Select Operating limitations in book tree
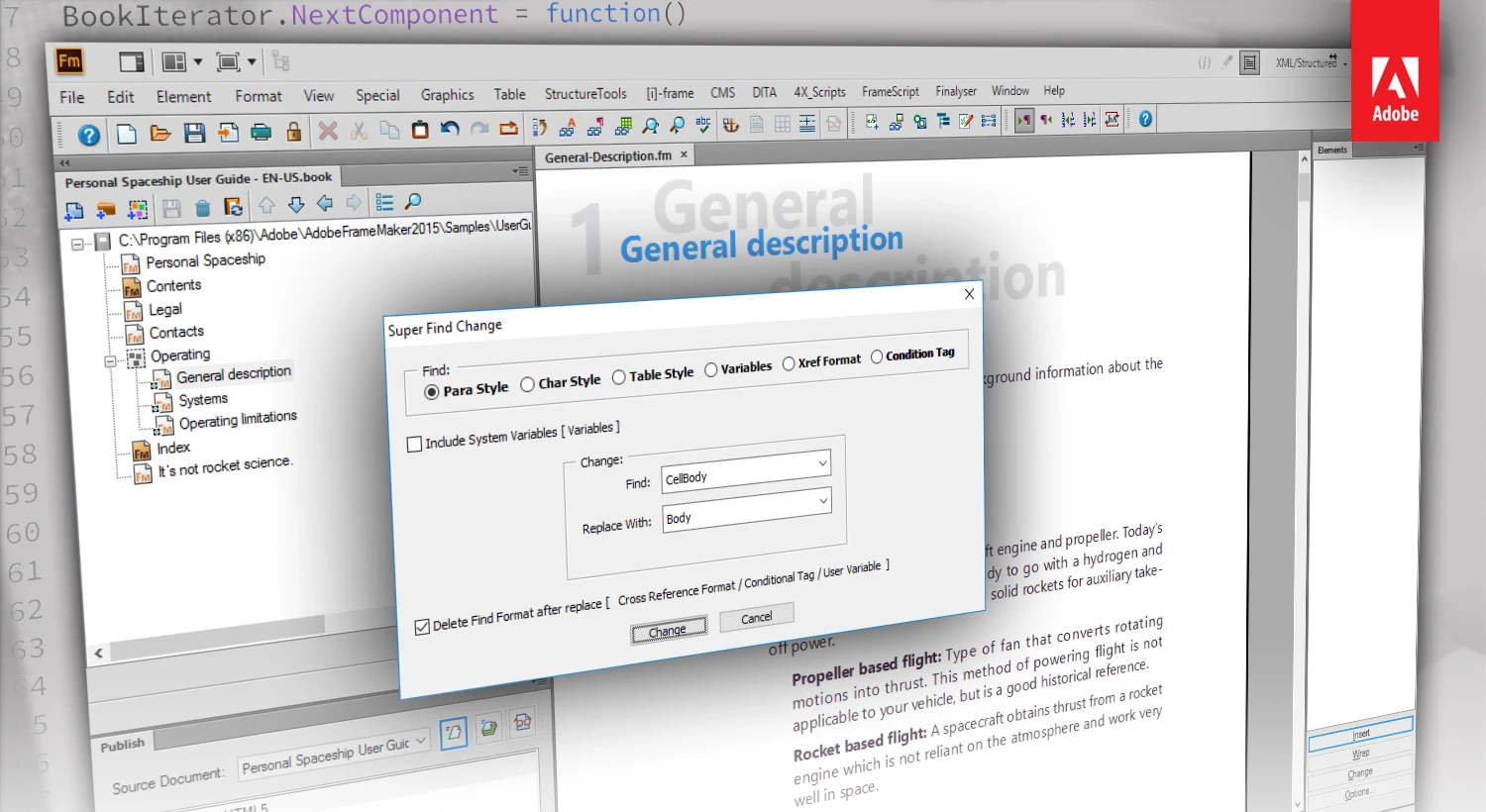Image resolution: width=1486 pixels, height=812 pixels. [238, 420]
